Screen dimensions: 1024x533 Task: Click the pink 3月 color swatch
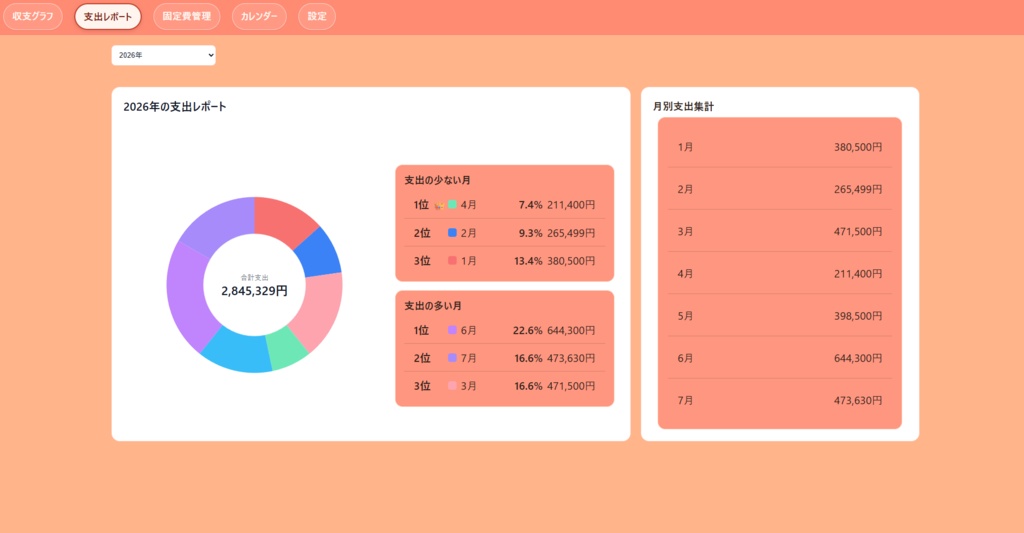(452, 386)
